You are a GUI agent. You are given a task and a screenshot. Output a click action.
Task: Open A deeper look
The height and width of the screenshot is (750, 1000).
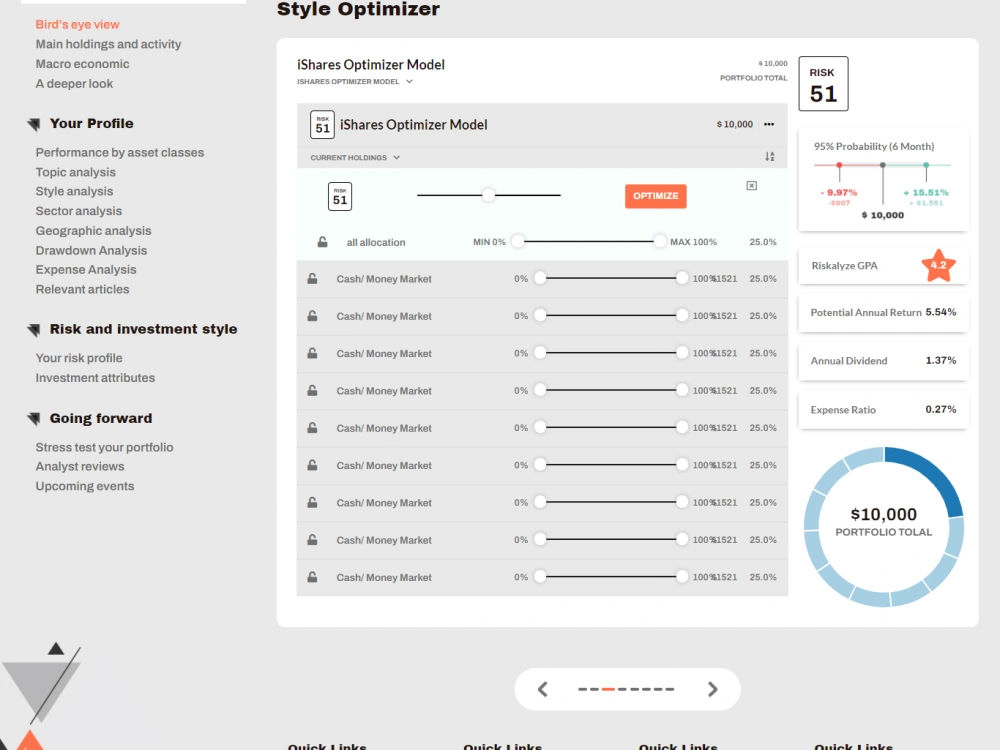click(74, 84)
